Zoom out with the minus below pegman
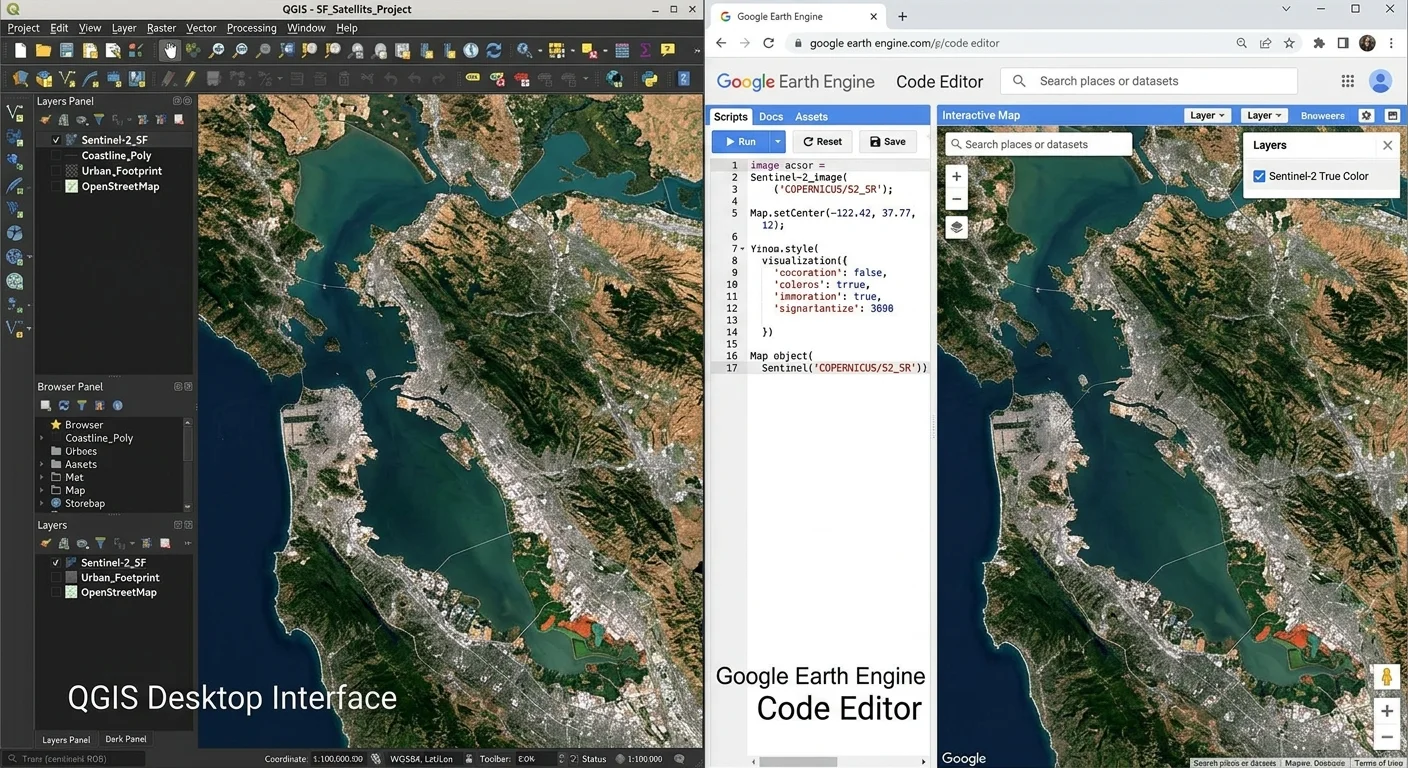Viewport: 1408px width, 768px height. (1386, 738)
